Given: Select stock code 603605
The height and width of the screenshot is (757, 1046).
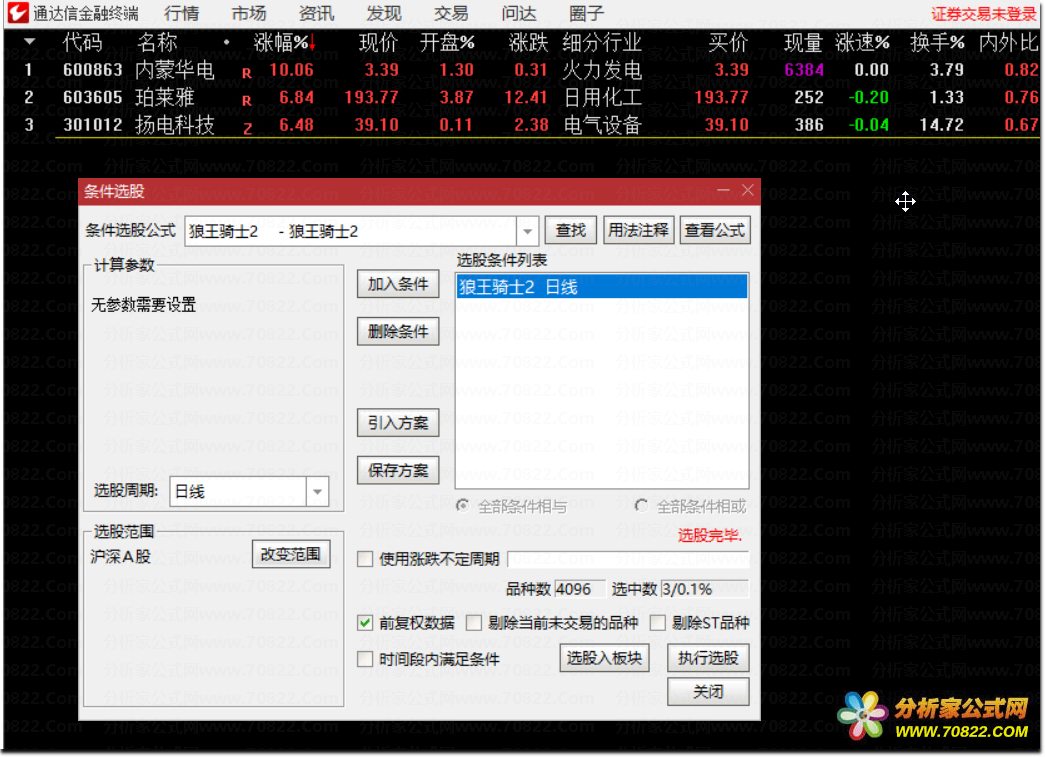Looking at the screenshot, I should tap(93, 98).
